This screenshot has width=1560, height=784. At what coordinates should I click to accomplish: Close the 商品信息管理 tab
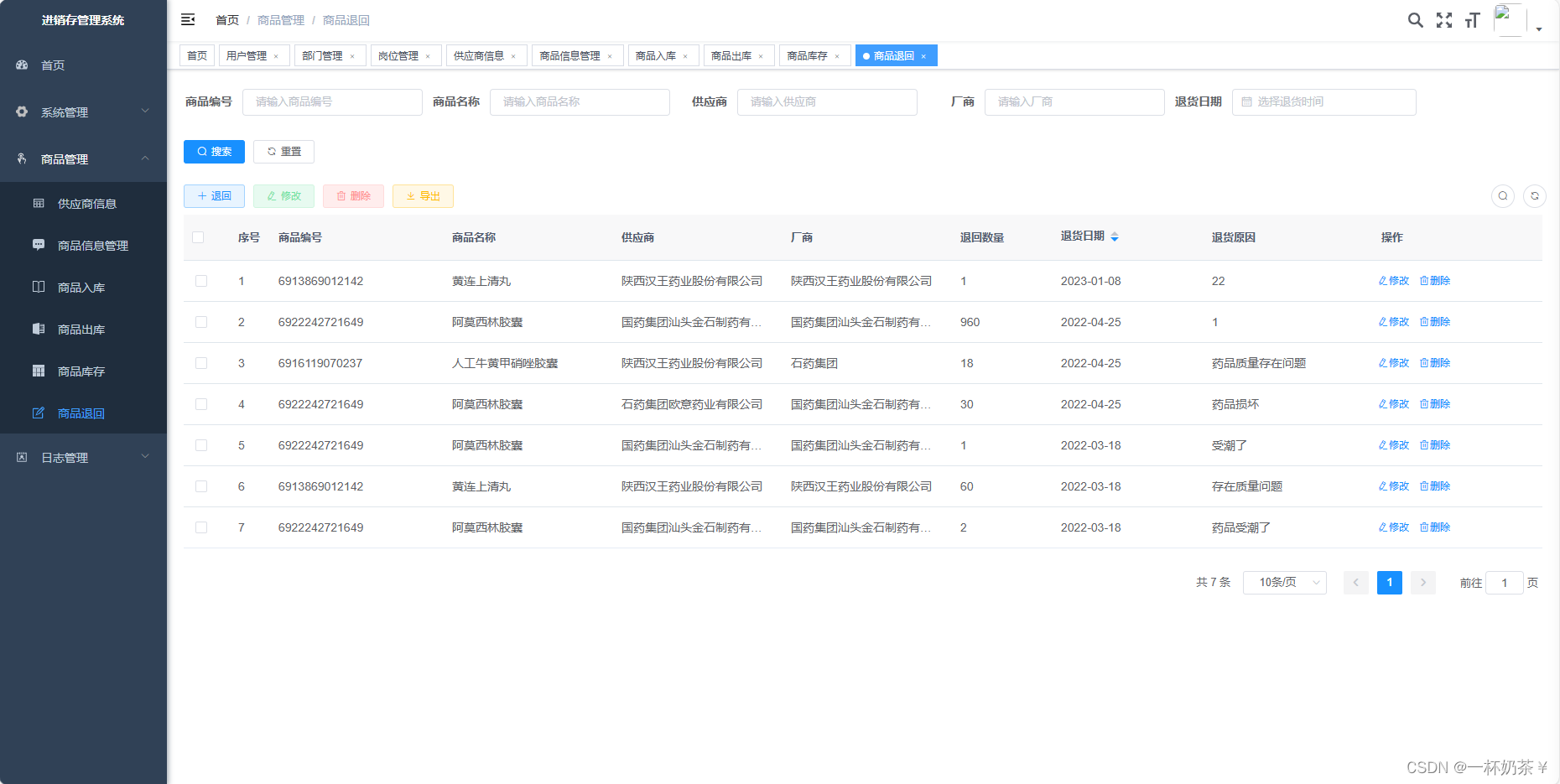point(610,56)
